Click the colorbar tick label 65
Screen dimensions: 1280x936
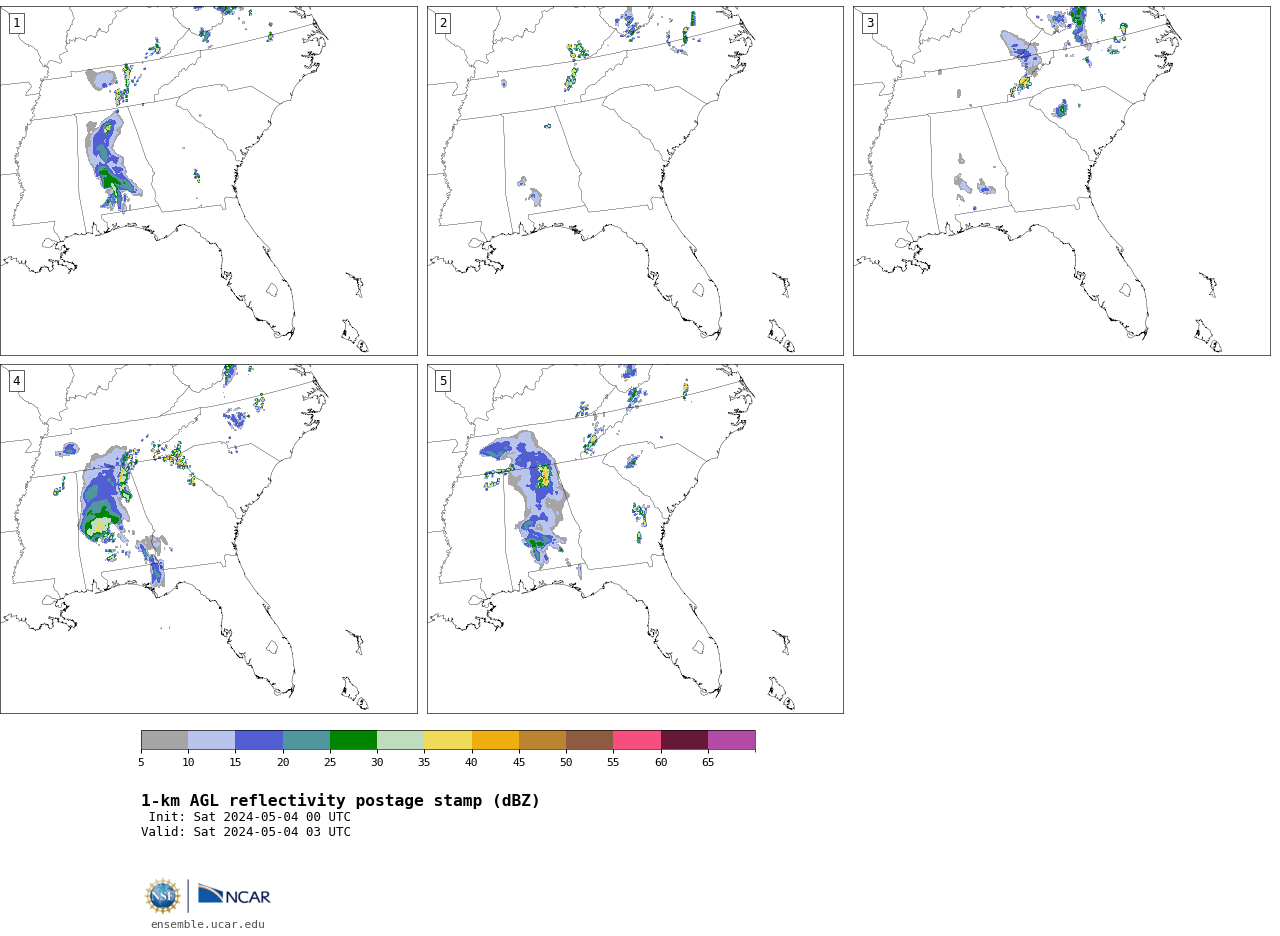708,762
